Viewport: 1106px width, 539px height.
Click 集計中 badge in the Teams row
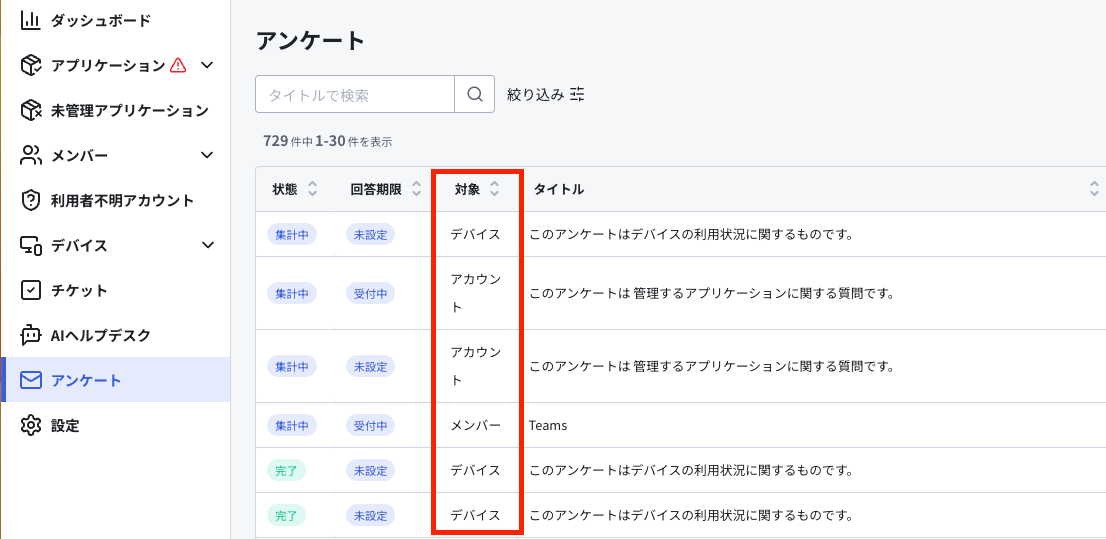[x=292, y=425]
